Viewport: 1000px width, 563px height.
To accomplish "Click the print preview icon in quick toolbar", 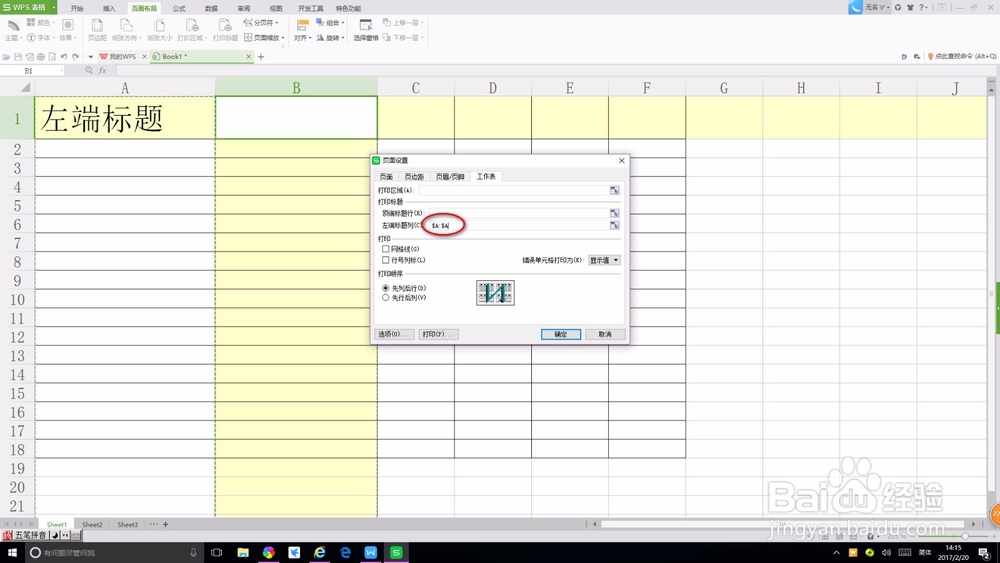I will point(52,57).
